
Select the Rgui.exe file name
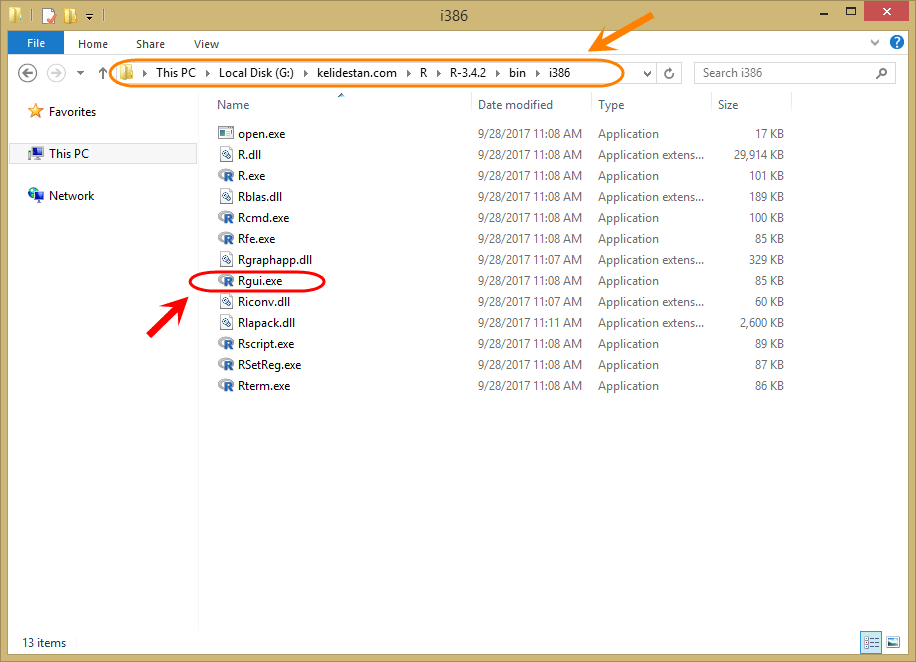pos(260,281)
